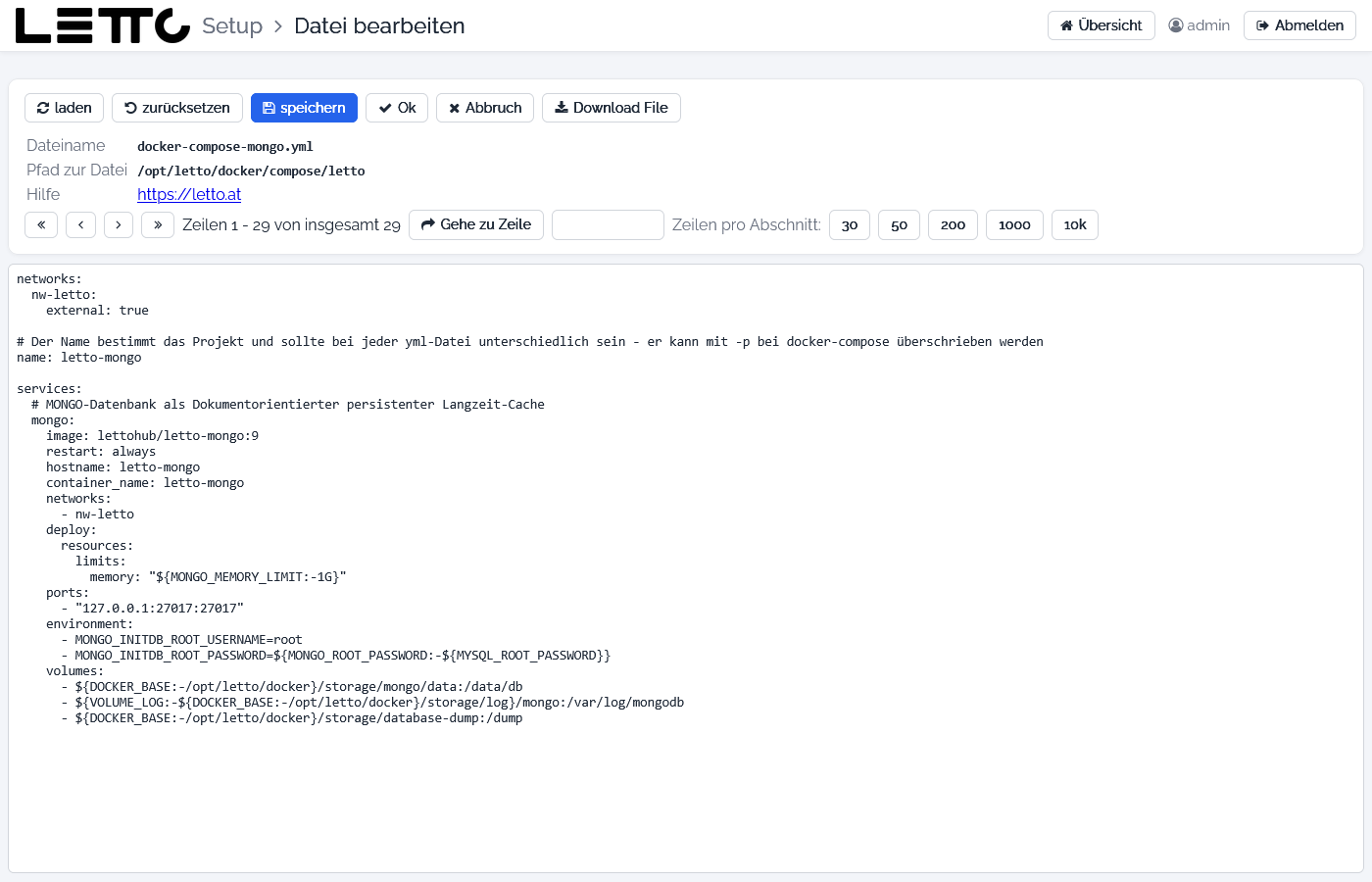The height and width of the screenshot is (882, 1372).
Task: Save the file with speichern
Action: point(304,108)
